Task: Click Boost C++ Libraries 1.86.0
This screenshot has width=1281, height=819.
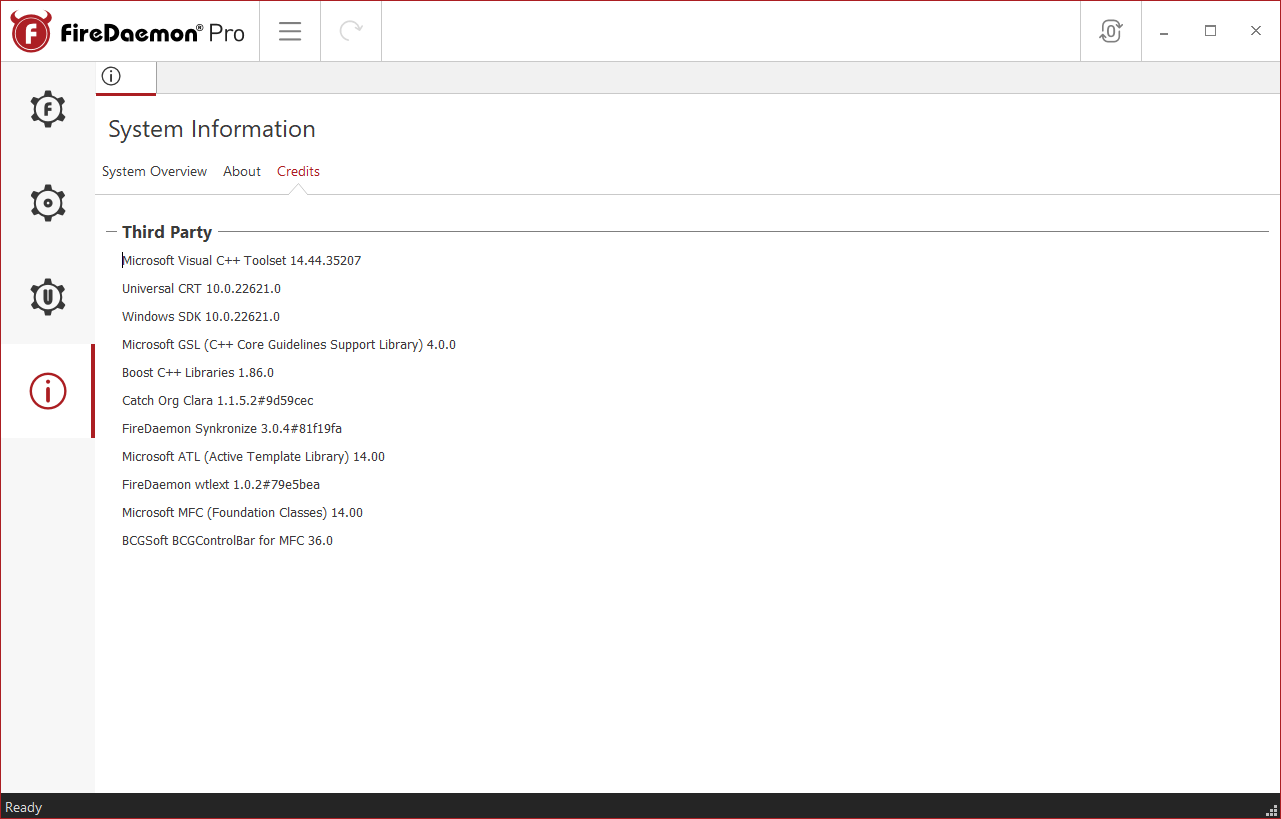Action: click(197, 373)
